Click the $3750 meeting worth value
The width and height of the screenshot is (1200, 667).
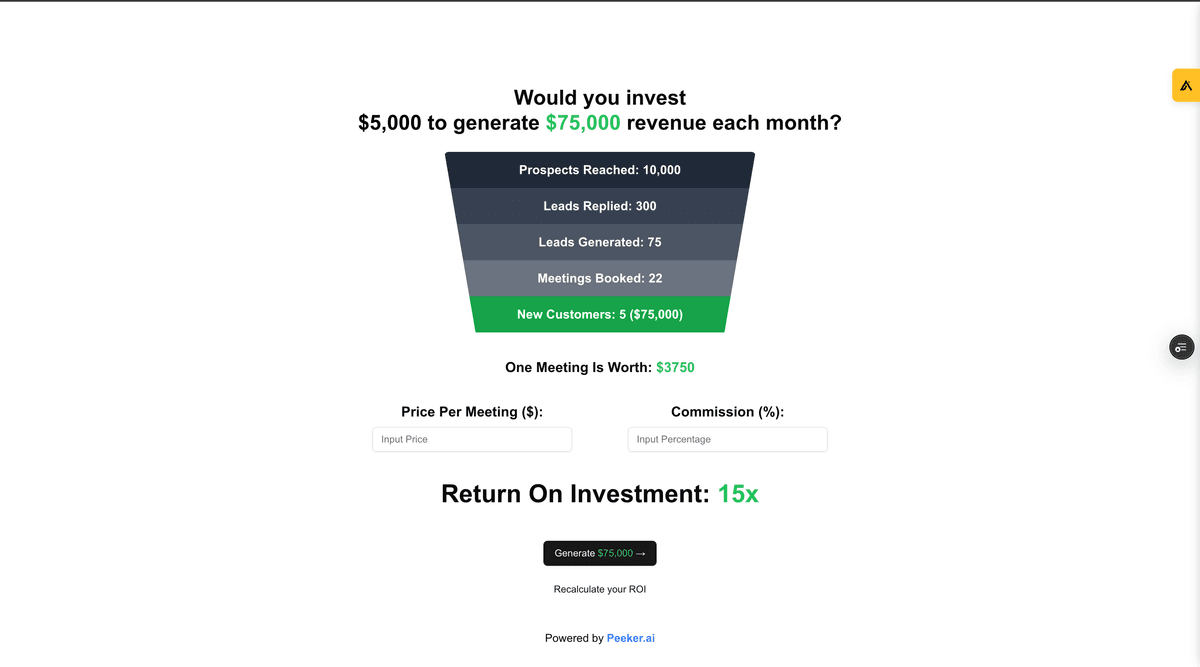(675, 367)
